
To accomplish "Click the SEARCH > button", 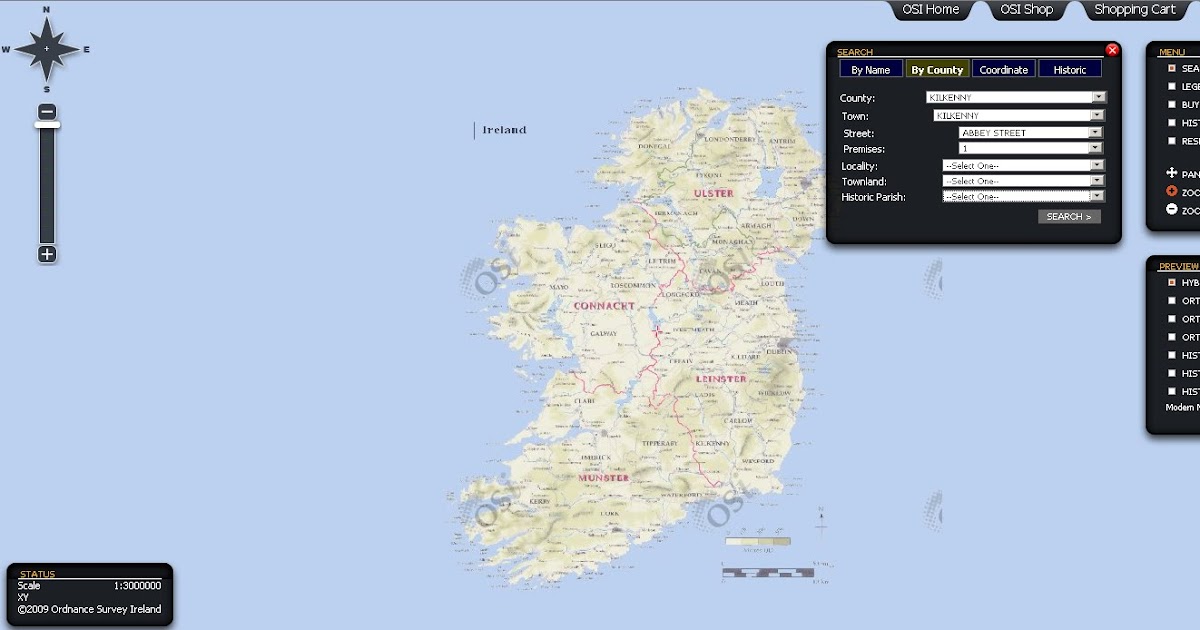I will pos(1069,217).
